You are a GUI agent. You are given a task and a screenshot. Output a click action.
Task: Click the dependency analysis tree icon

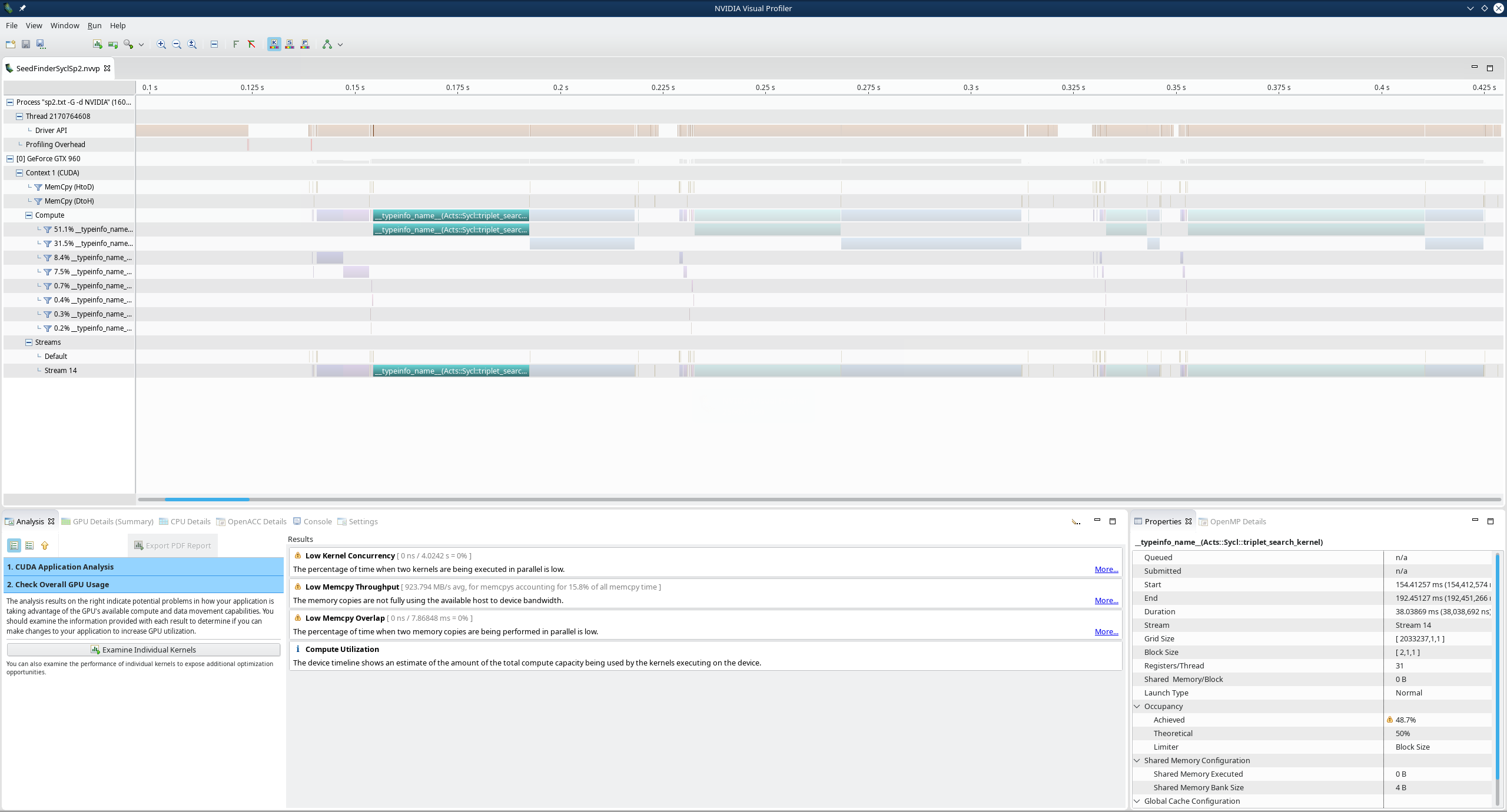(327, 44)
